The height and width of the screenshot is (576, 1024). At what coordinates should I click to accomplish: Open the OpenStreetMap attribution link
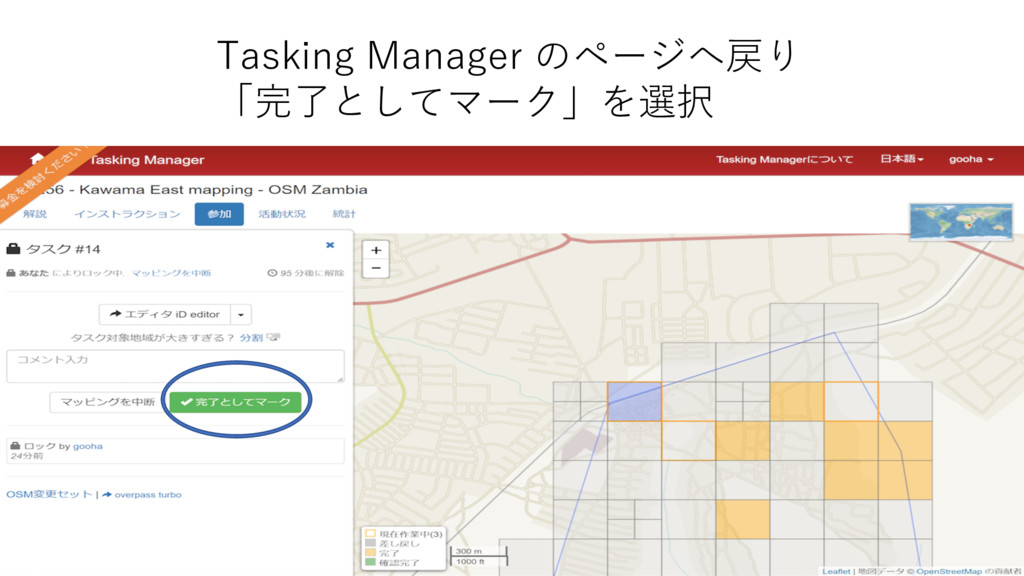(948, 571)
